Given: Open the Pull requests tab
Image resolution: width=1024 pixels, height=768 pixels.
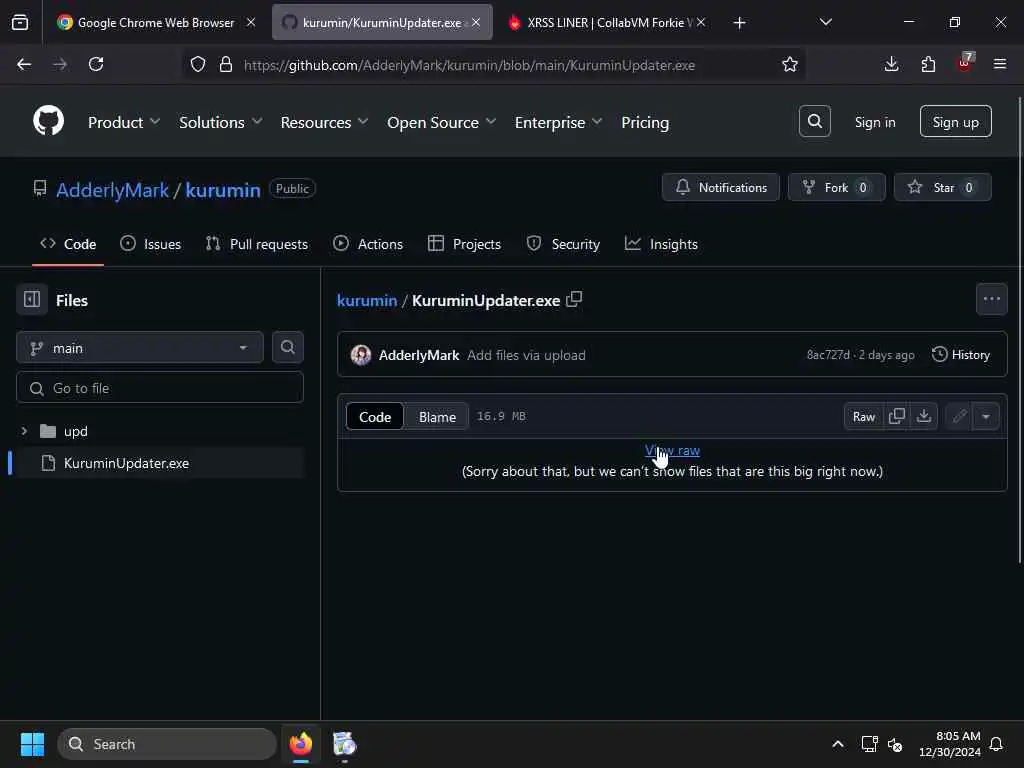Looking at the screenshot, I should 257,244.
